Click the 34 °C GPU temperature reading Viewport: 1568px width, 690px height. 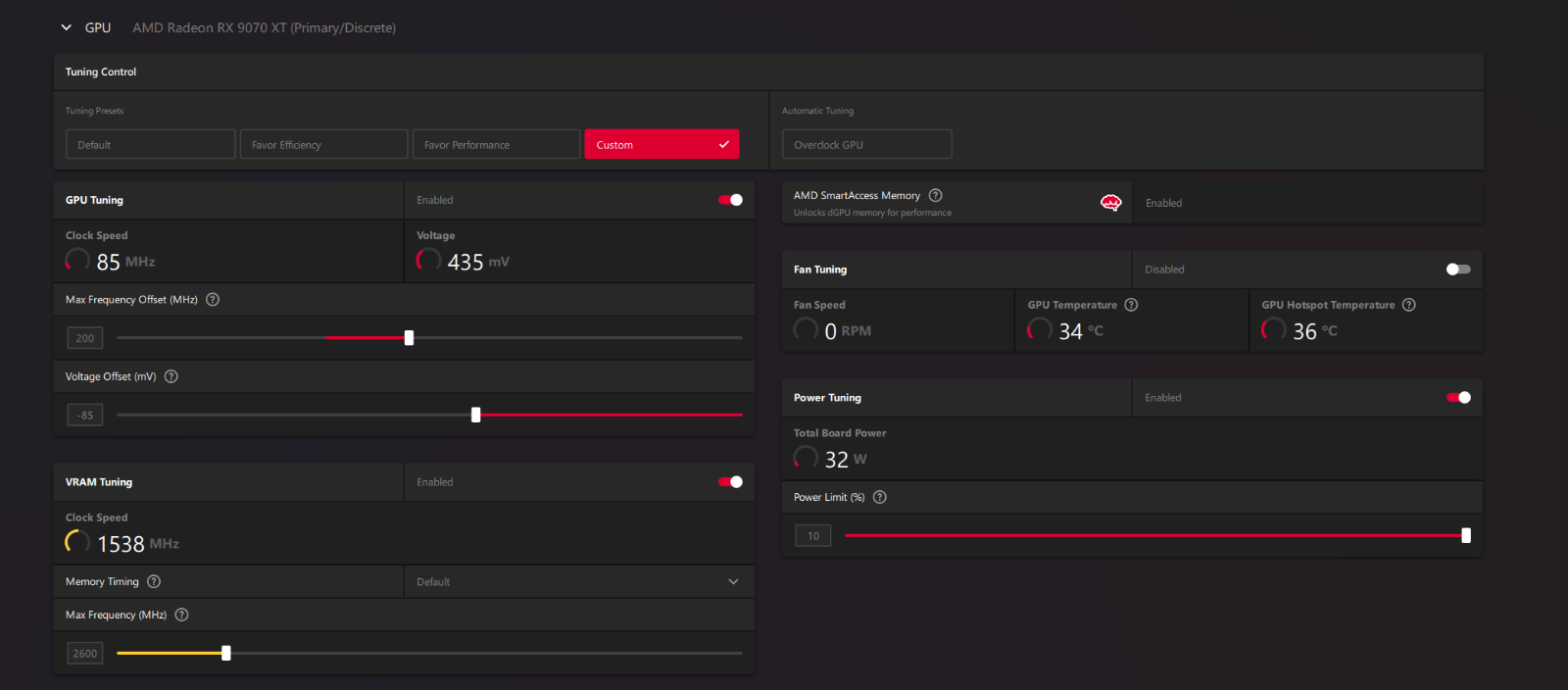(x=1081, y=331)
